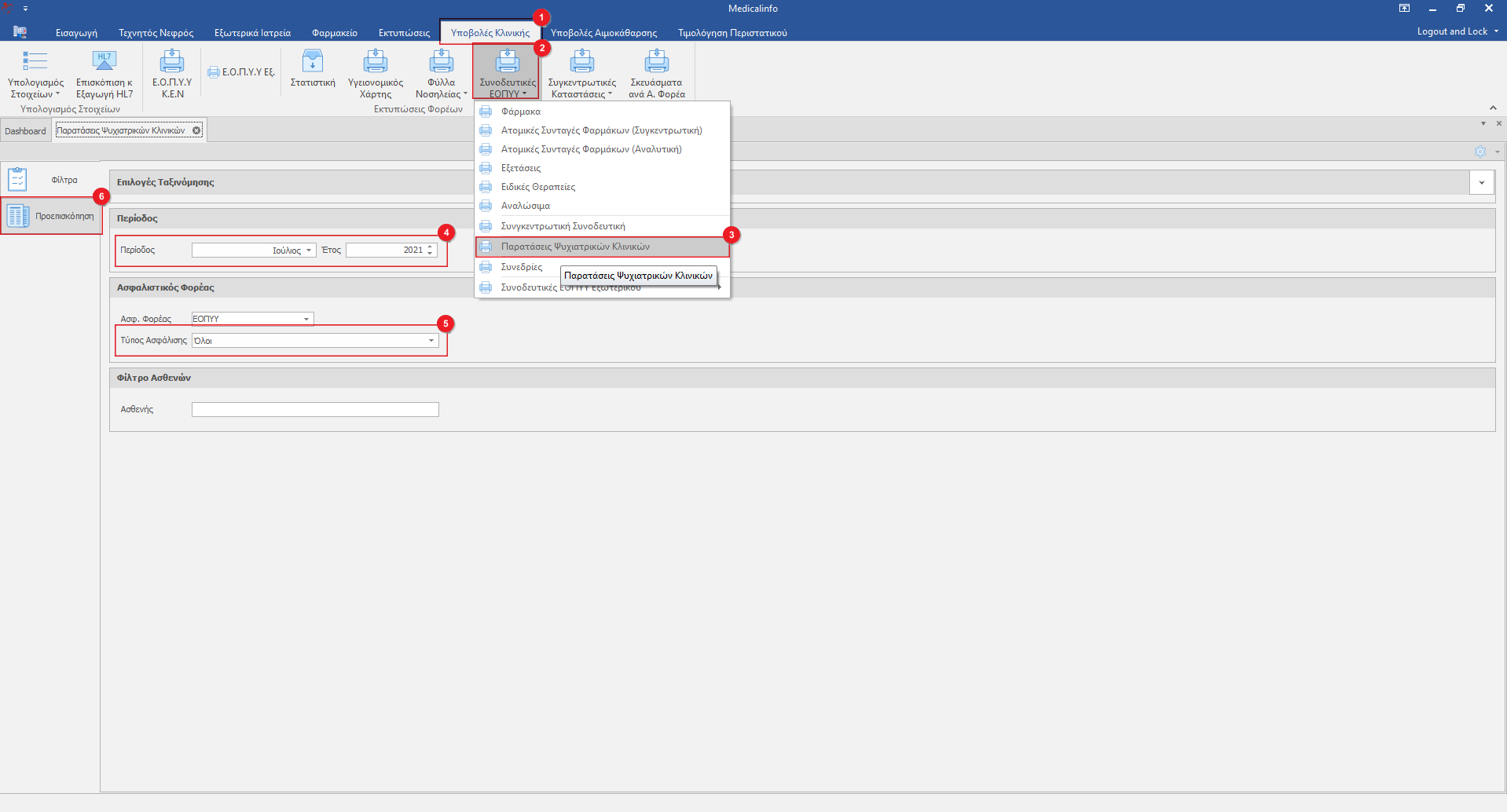Open Επισκόπηση κ Εξαγωγή HL7 tool

pos(104,63)
